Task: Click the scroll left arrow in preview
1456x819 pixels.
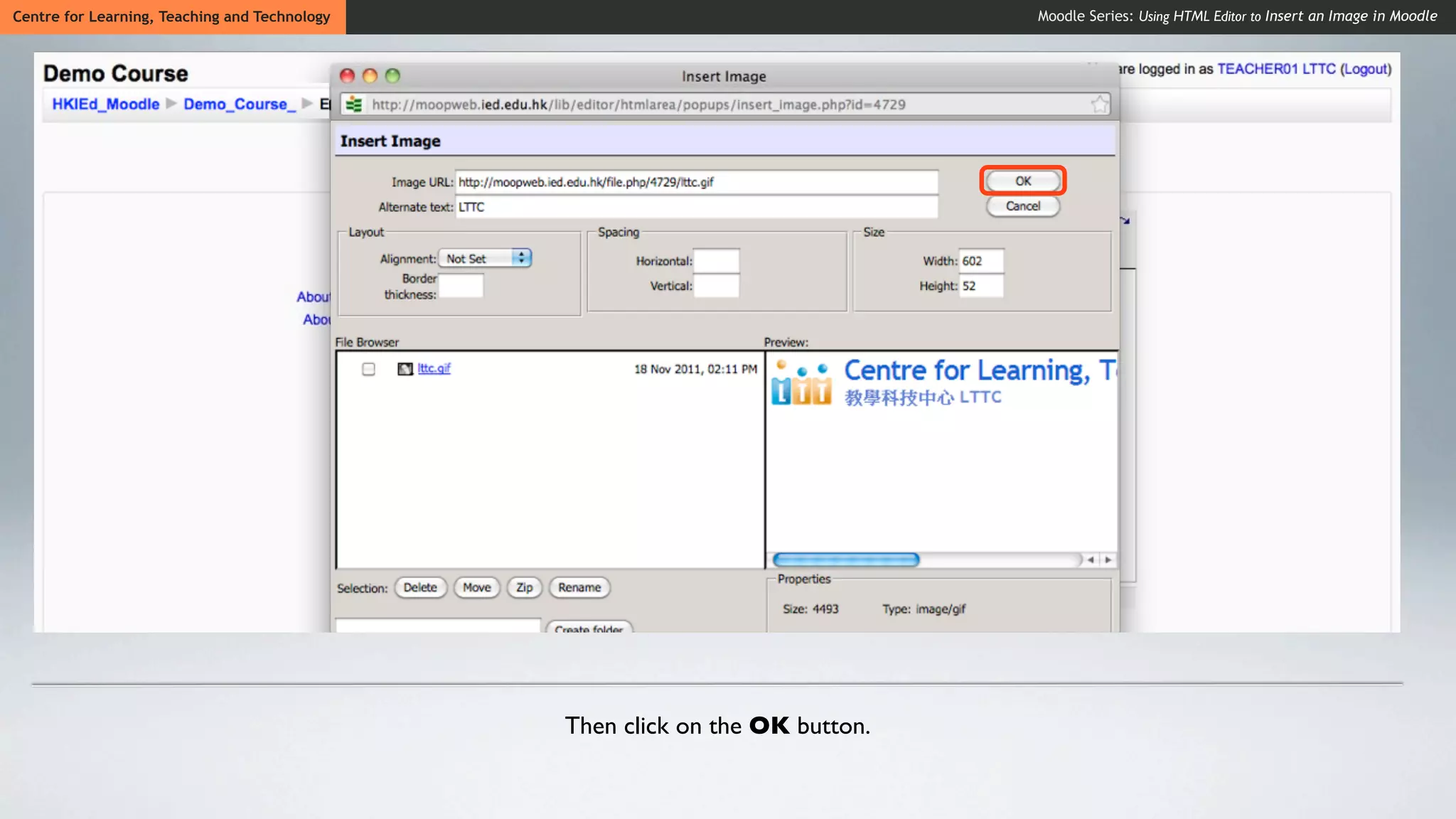Action: point(1091,560)
